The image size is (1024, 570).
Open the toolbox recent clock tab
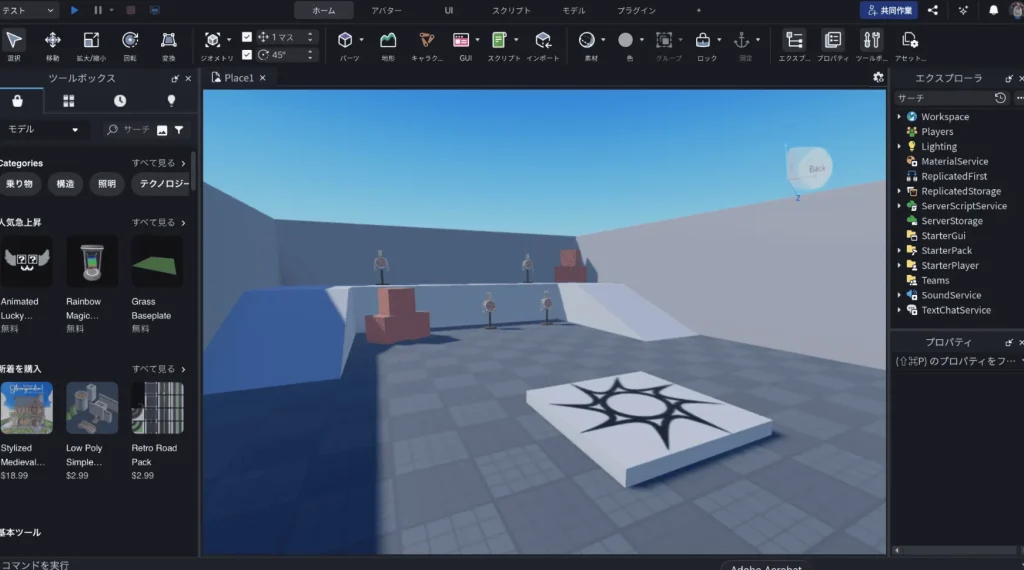pos(120,101)
